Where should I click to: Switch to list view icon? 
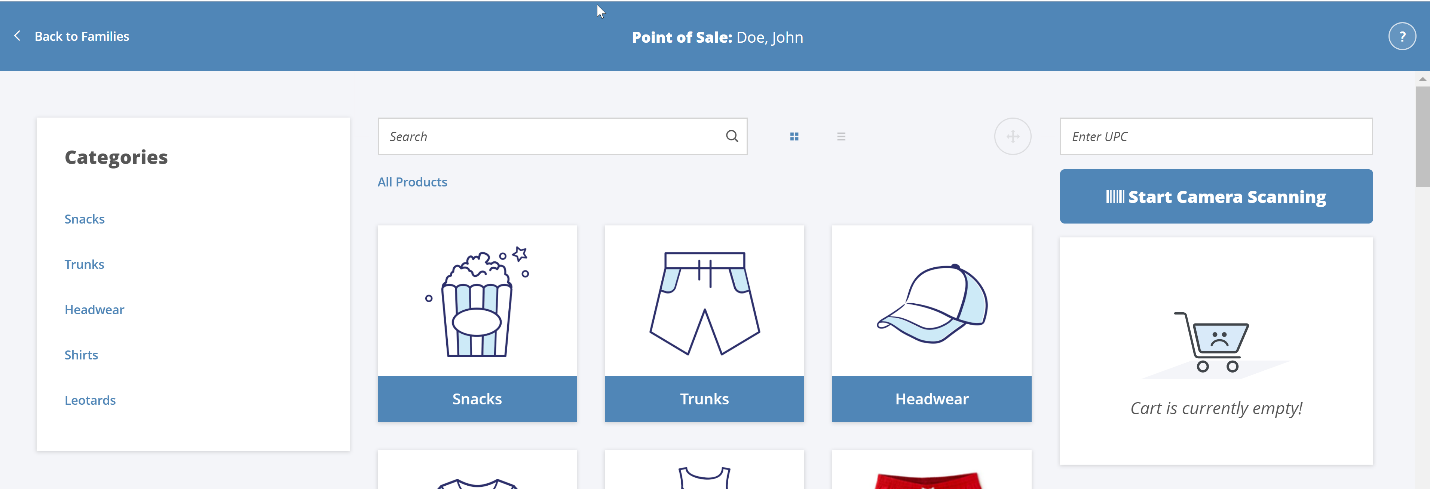point(841,136)
